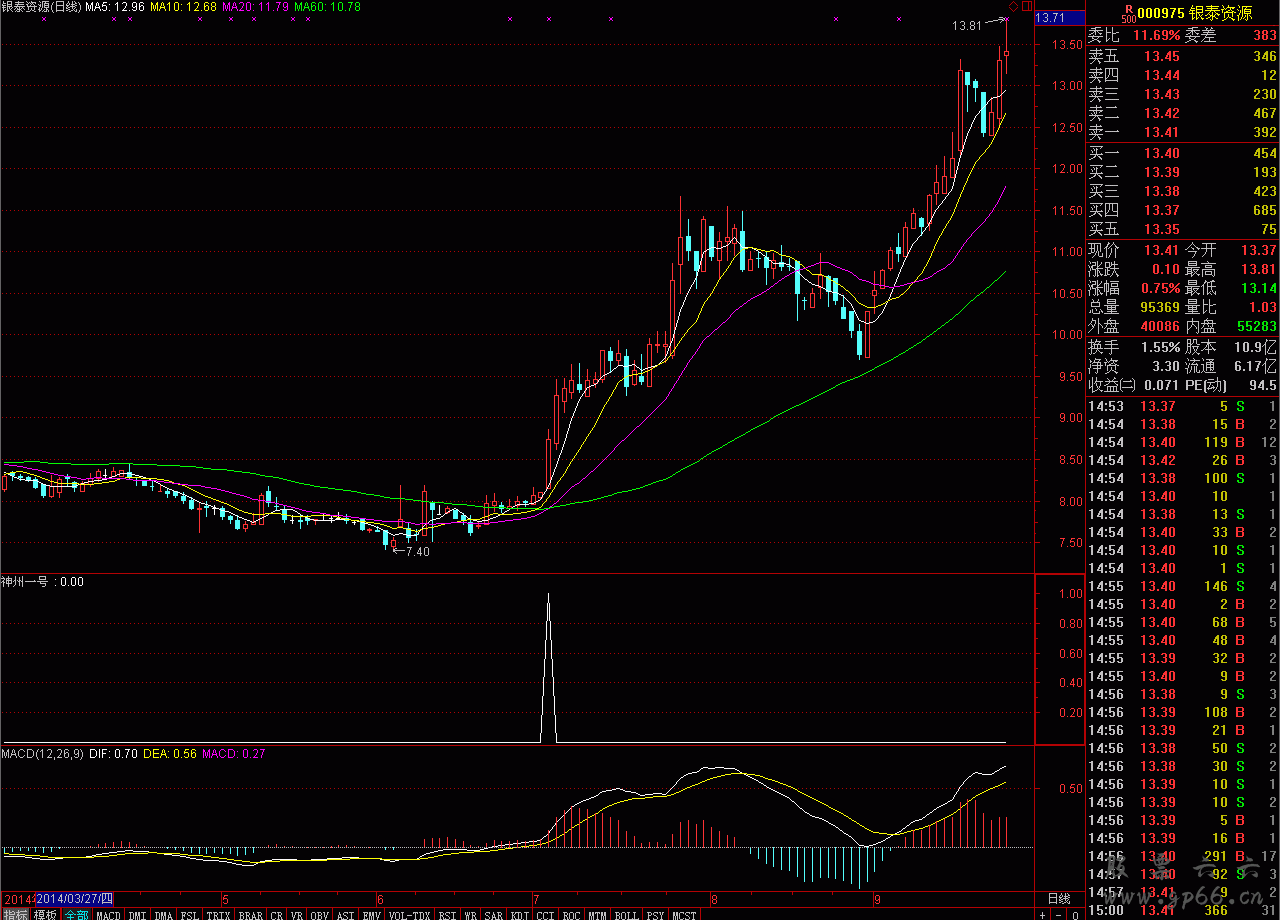Select the MACD indicator tab
Viewport: 1280px width, 920px height.
click(108, 914)
